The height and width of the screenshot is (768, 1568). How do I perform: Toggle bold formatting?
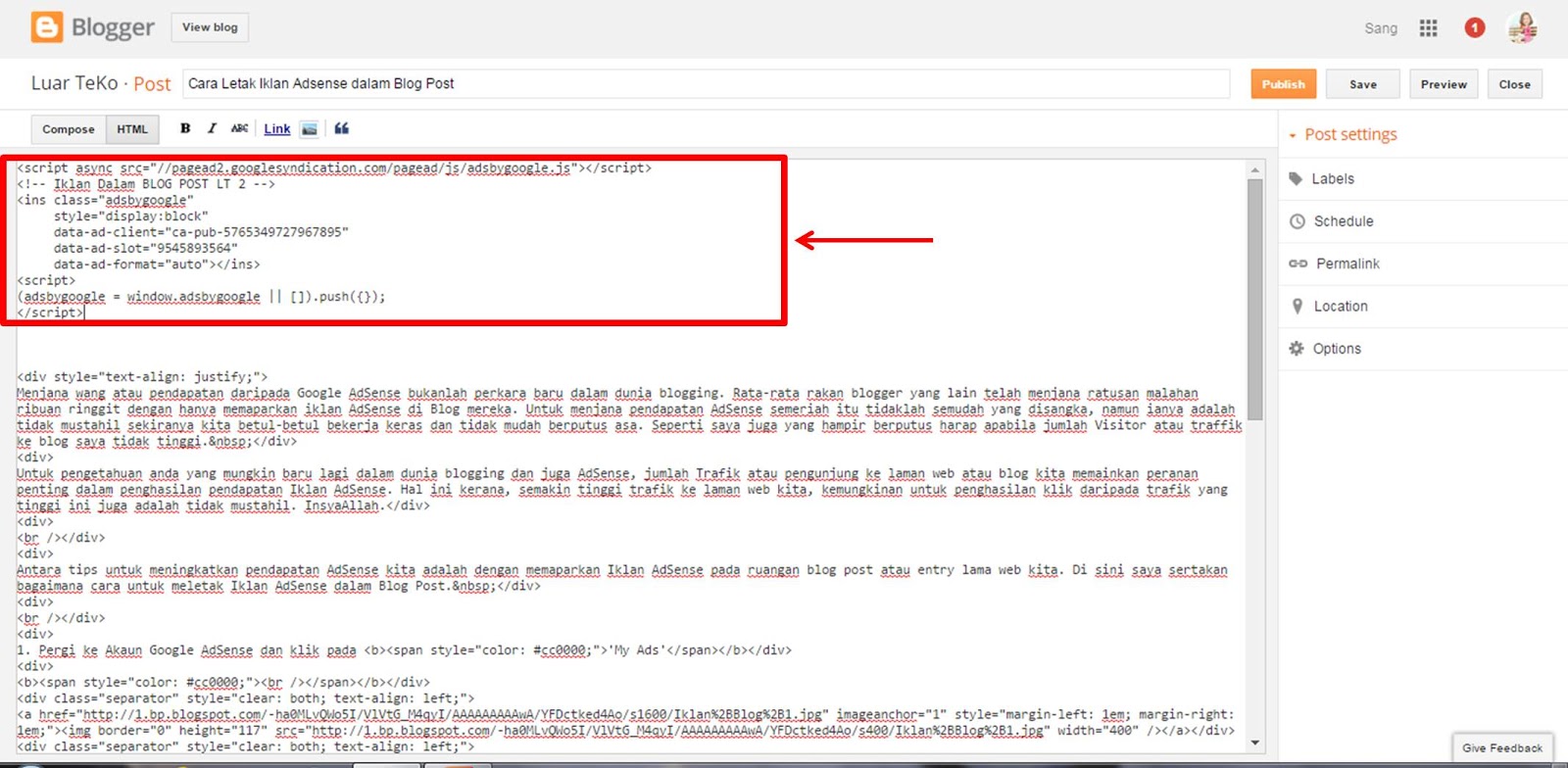point(185,128)
